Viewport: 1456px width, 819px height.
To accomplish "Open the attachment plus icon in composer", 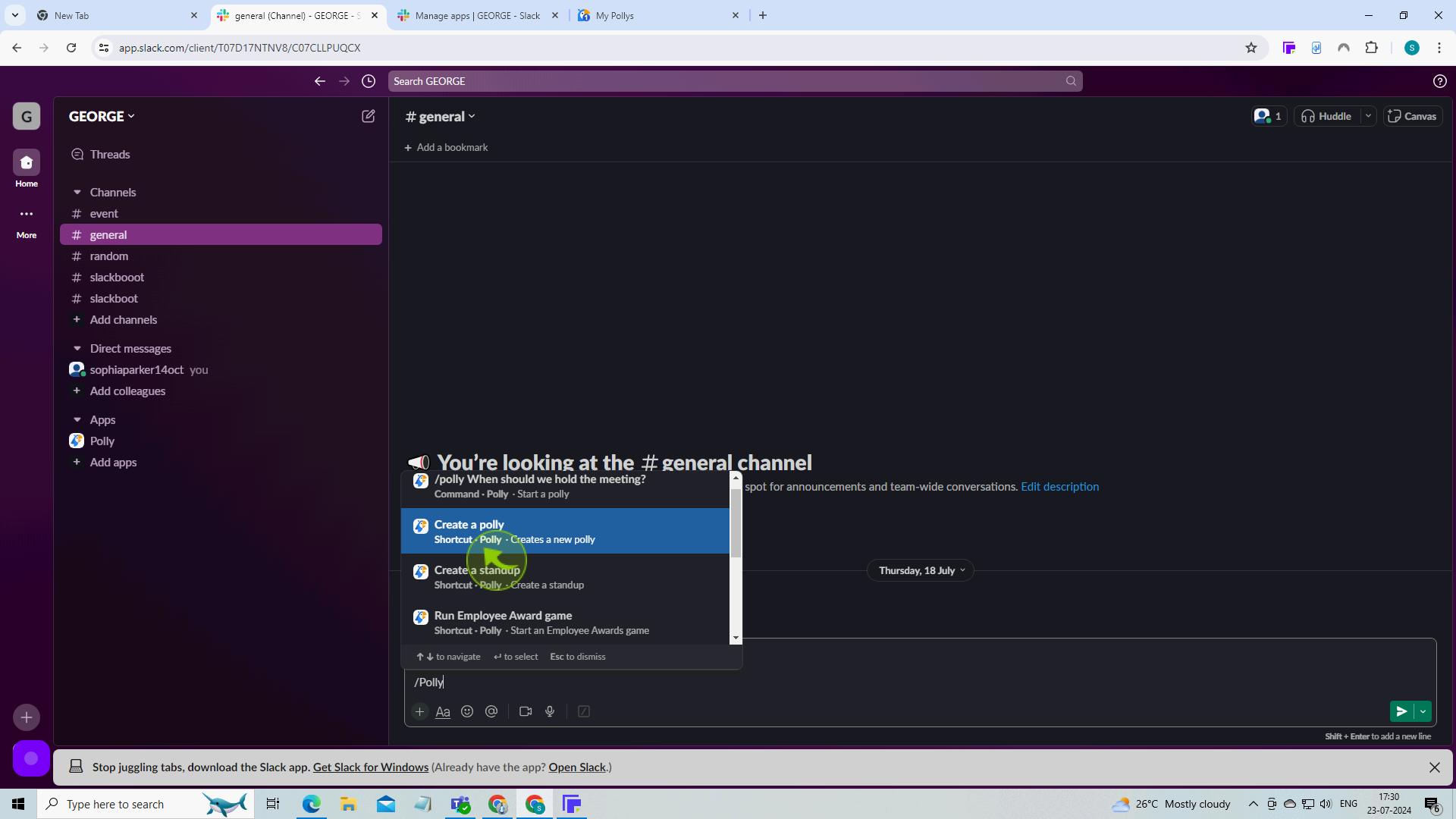I will tap(419, 711).
